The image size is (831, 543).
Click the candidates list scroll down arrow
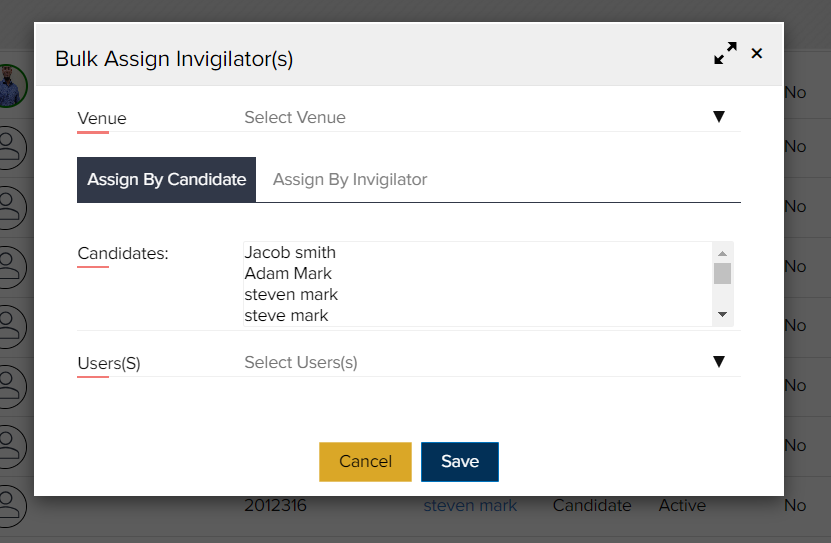[x=722, y=315]
